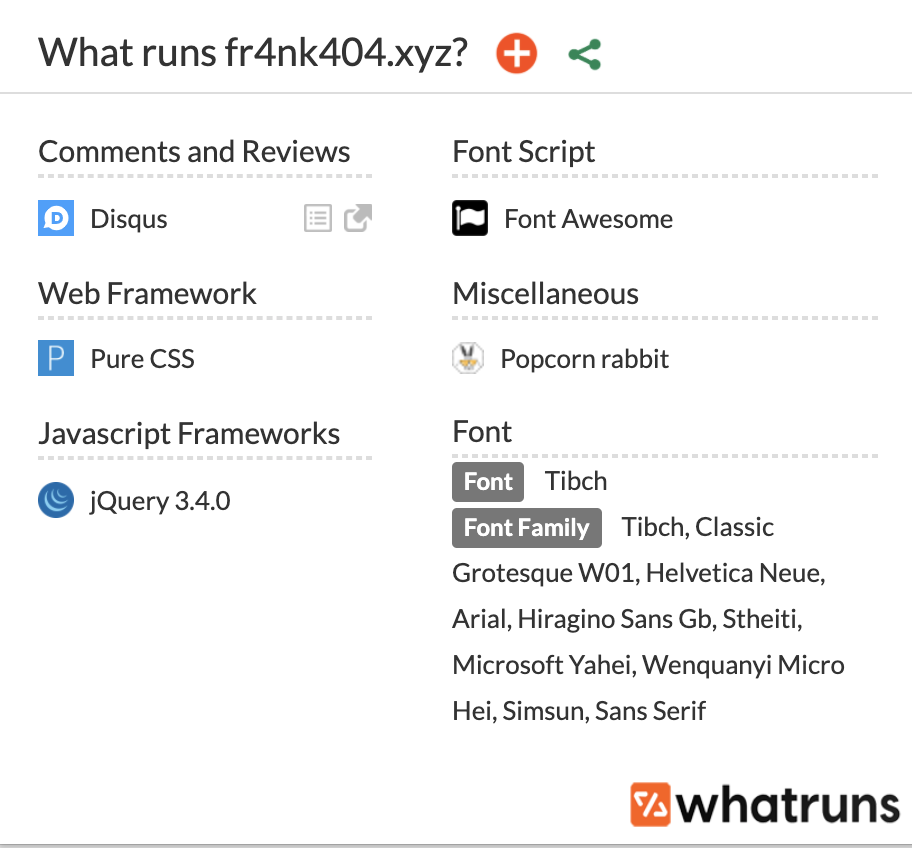Open the Disqus technology link
The image size is (912, 848).
point(129,219)
